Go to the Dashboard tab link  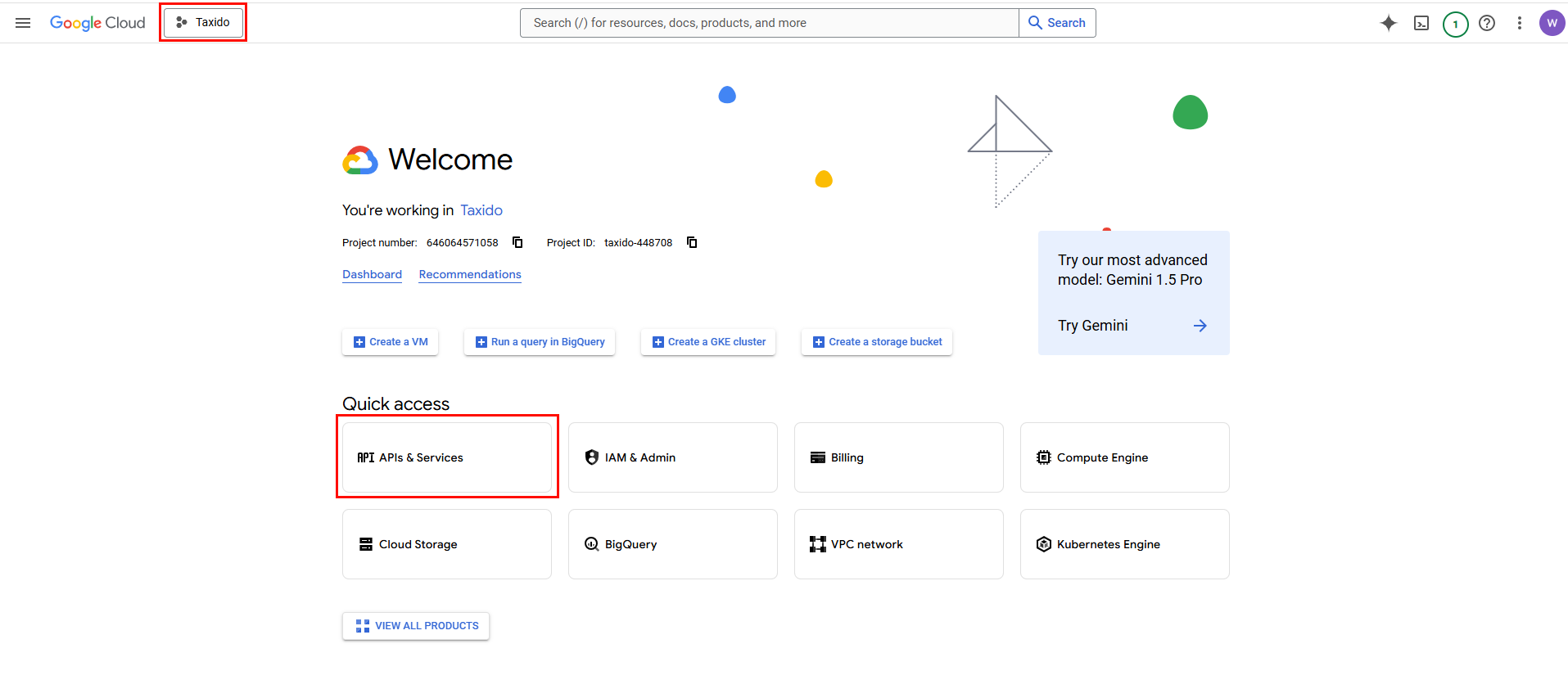tap(372, 274)
